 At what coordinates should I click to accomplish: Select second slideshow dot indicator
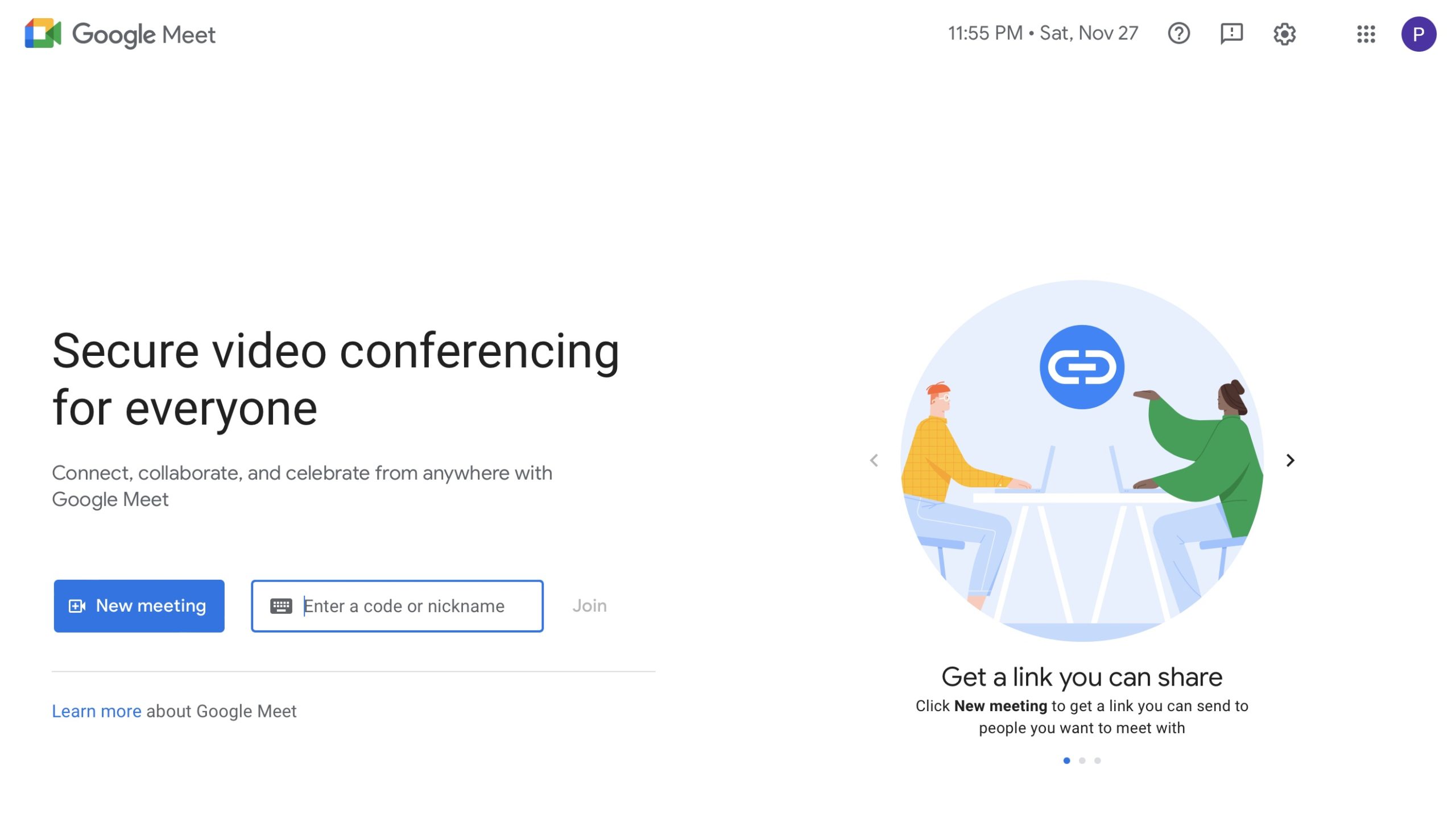1082,760
